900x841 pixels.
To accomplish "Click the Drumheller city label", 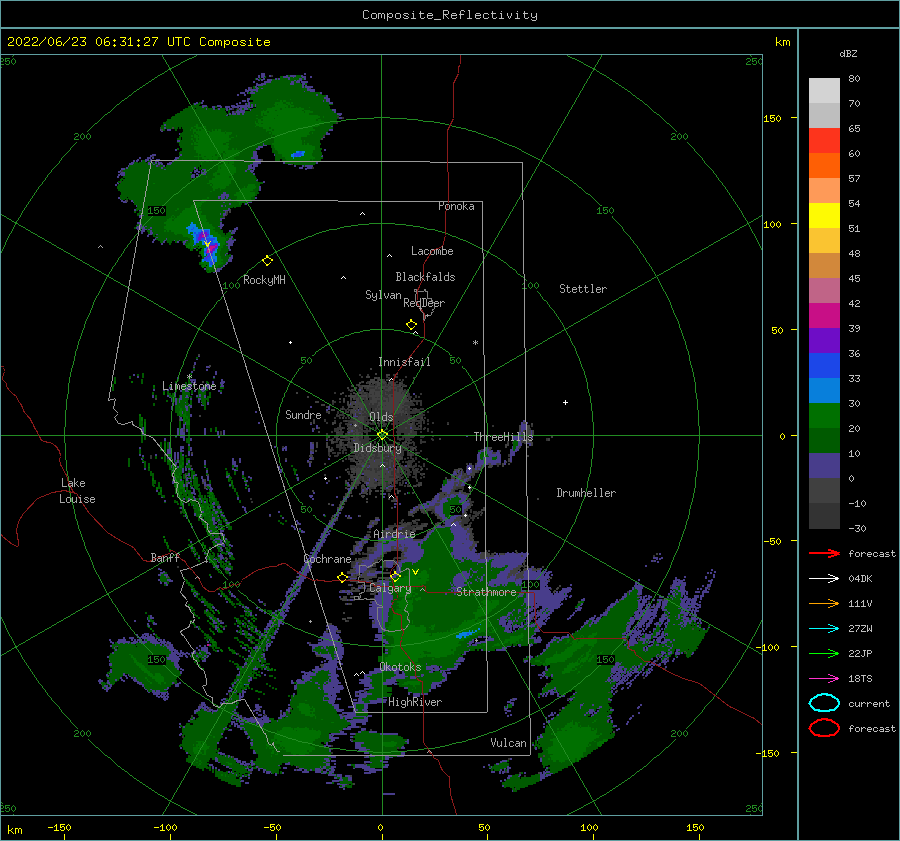I will [x=586, y=493].
